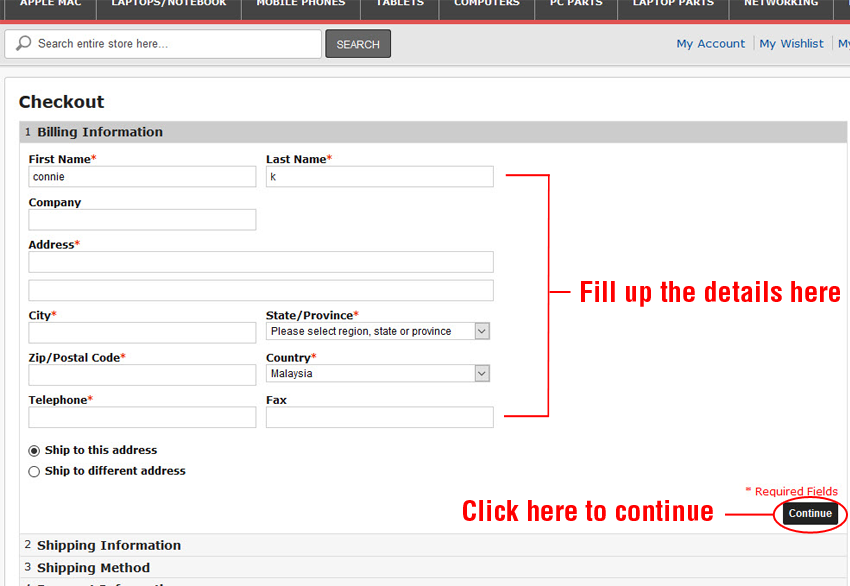Viewport: 850px width, 586px height.
Task: Click the Checkout page heading
Action: coord(61,102)
